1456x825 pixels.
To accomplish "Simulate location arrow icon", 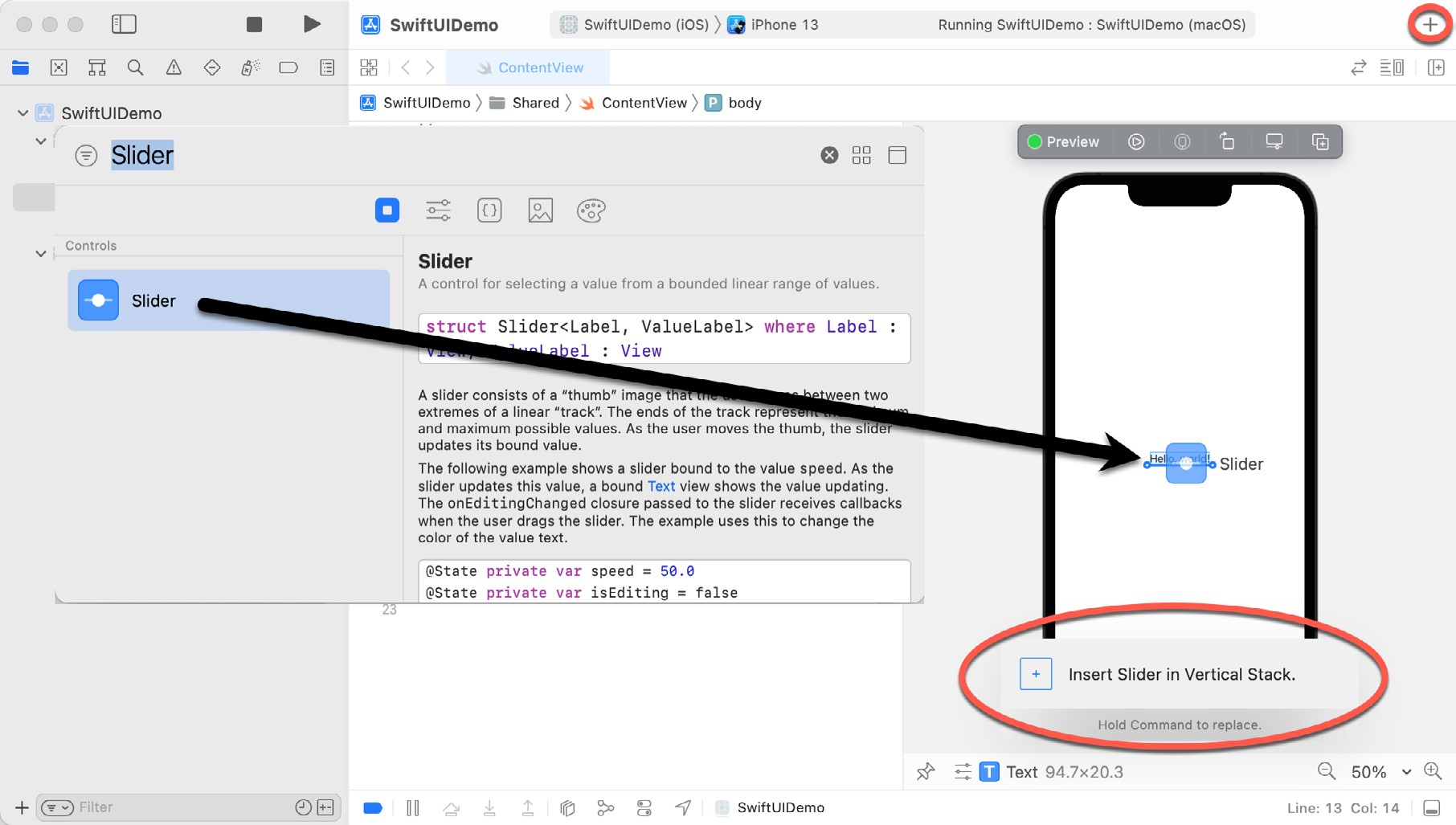I will pyautogui.click(x=683, y=808).
